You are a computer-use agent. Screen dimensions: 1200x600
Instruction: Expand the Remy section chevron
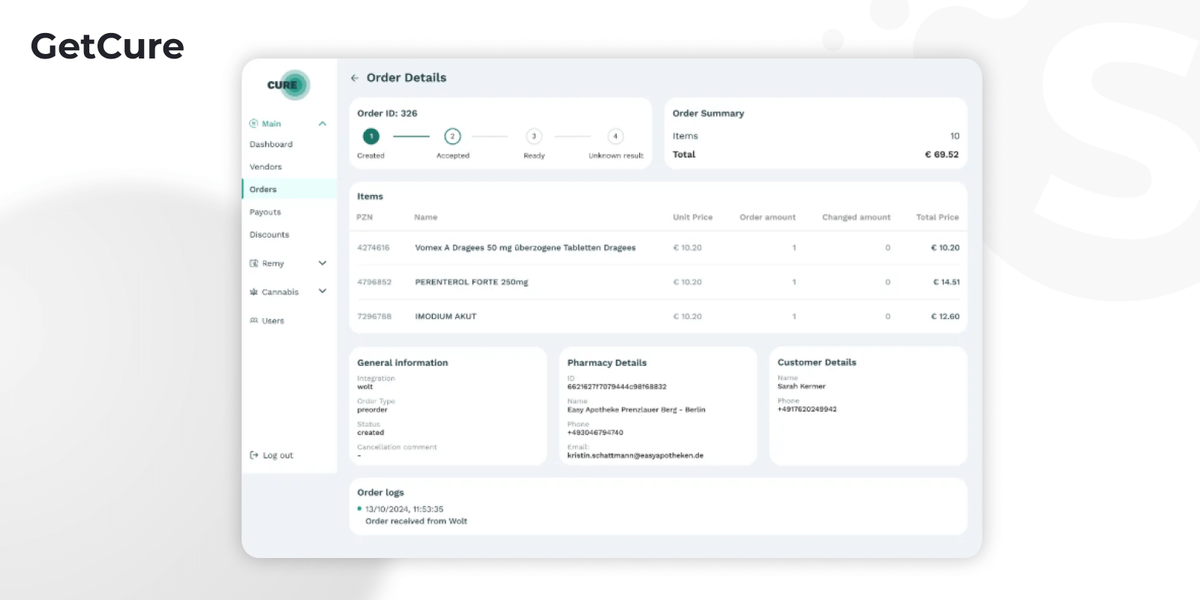point(322,264)
